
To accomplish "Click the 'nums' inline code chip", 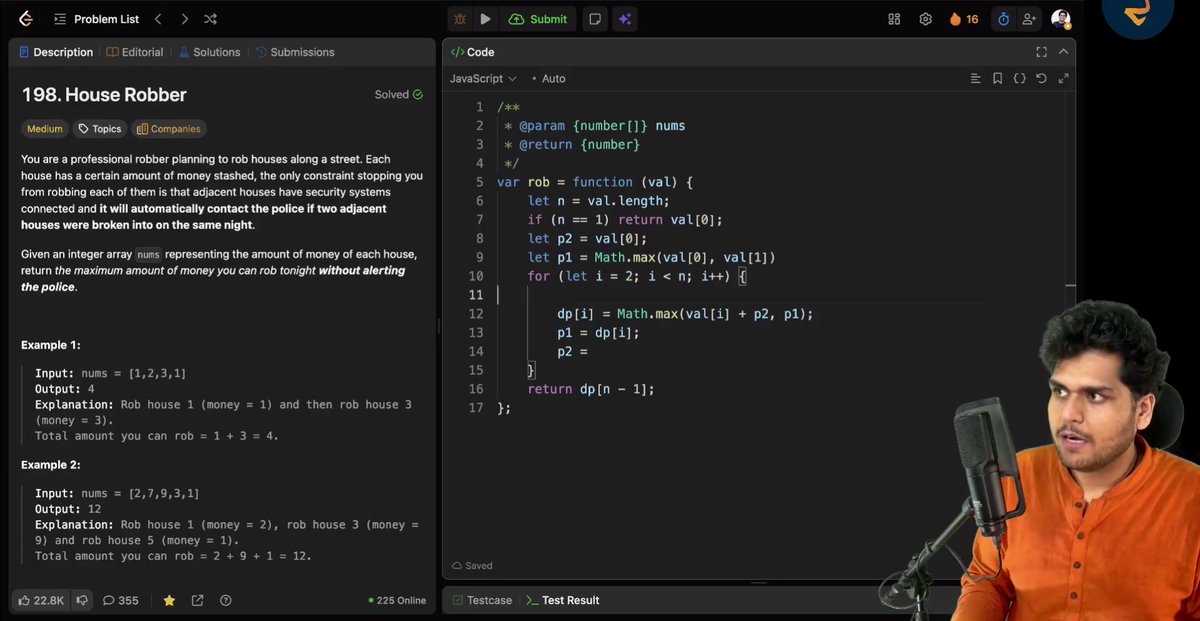I will pos(148,255).
